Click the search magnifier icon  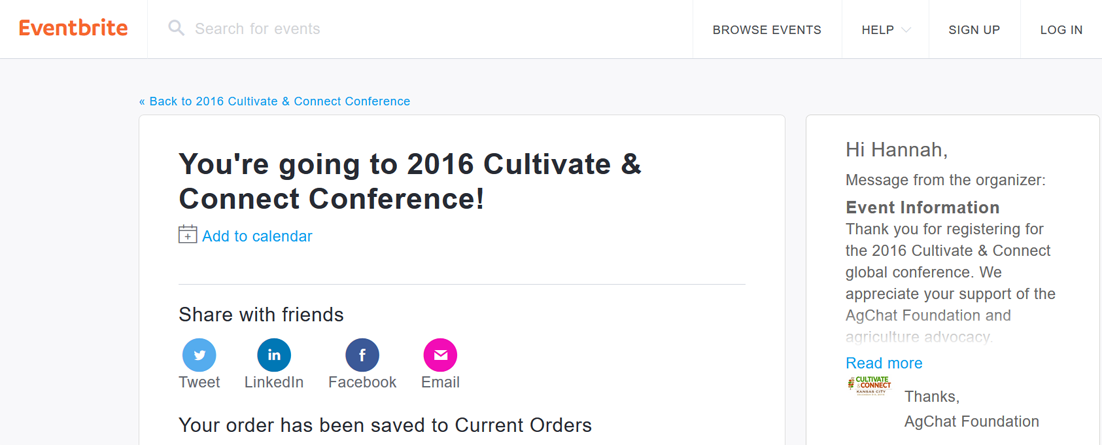click(x=176, y=29)
